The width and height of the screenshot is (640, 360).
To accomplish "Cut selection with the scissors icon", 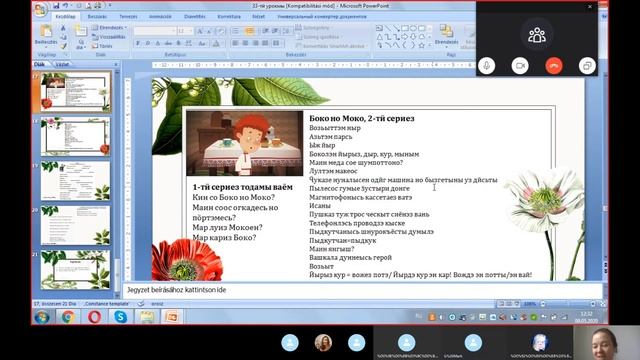I will point(63,28).
